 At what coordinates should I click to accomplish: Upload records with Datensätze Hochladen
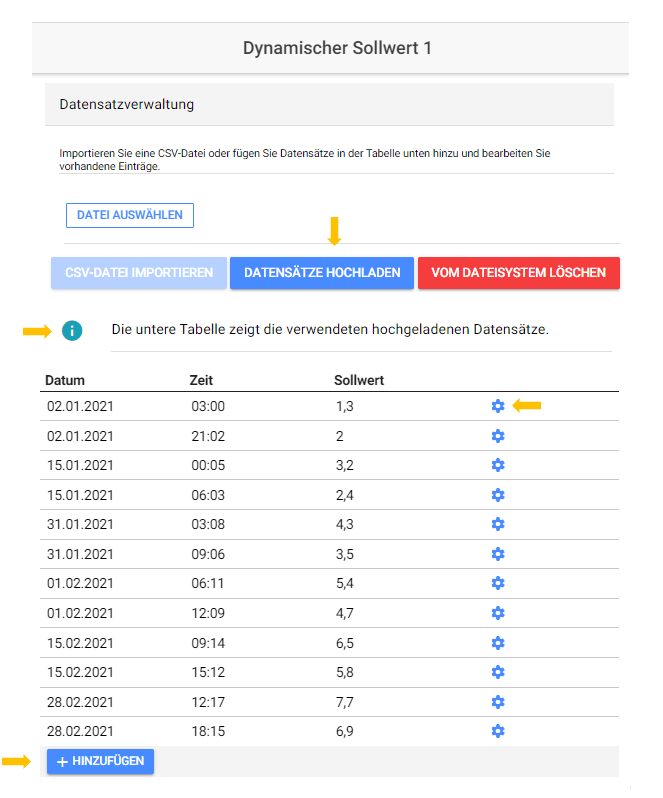[x=322, y=273]
